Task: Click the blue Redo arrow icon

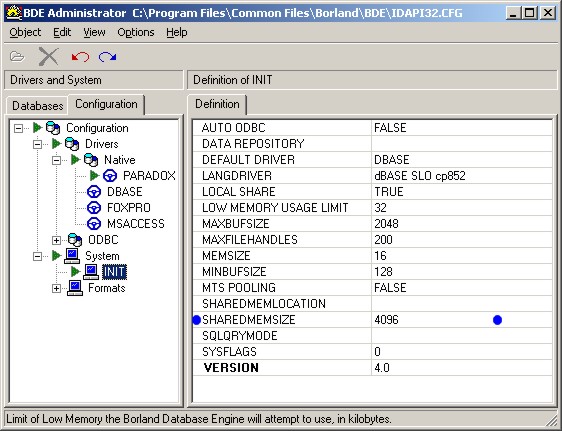Action: 108,57
